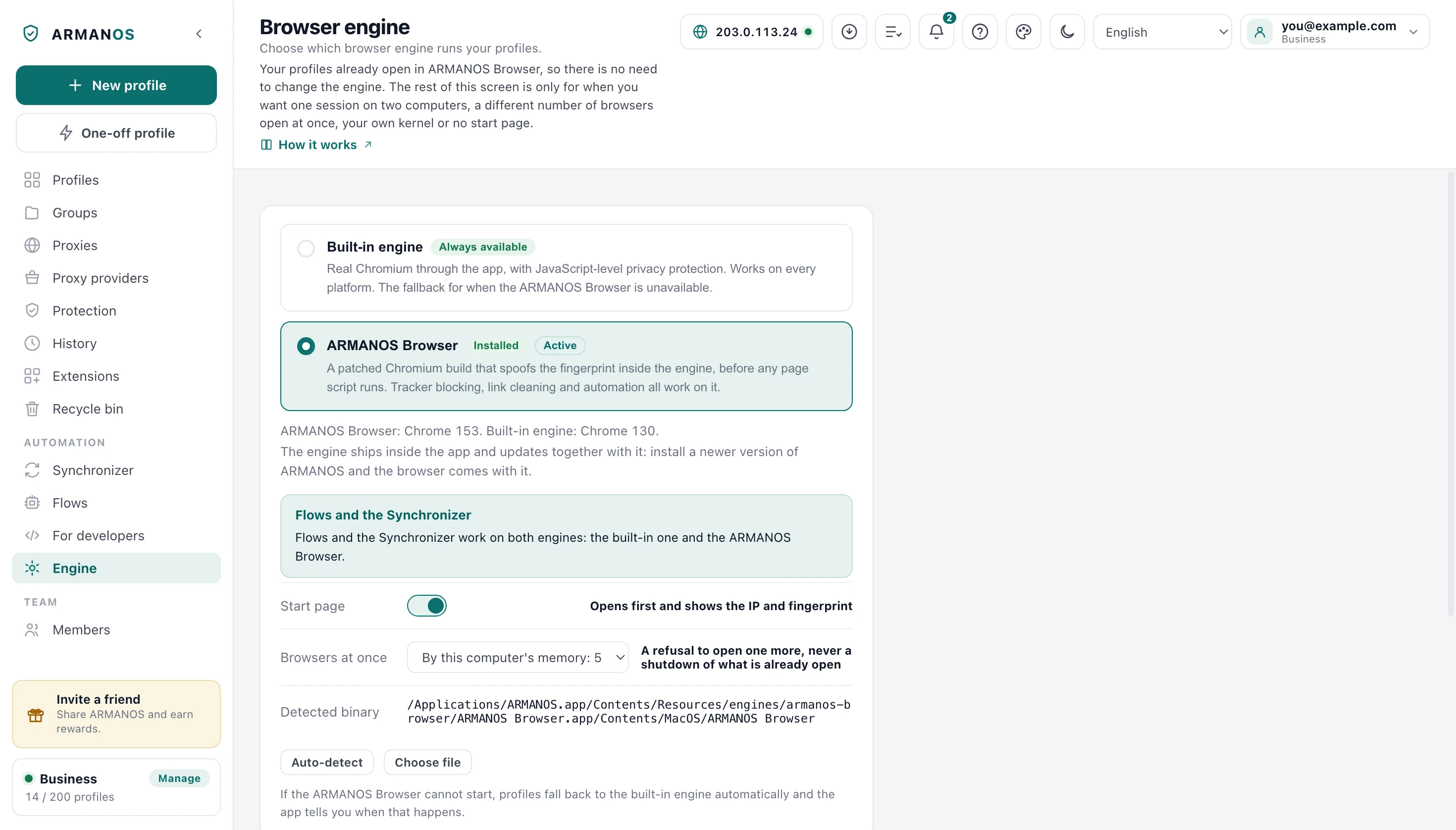This screenshot has height=830, width=1456.
Task: Open the How it works link
Action: point(317,145)
